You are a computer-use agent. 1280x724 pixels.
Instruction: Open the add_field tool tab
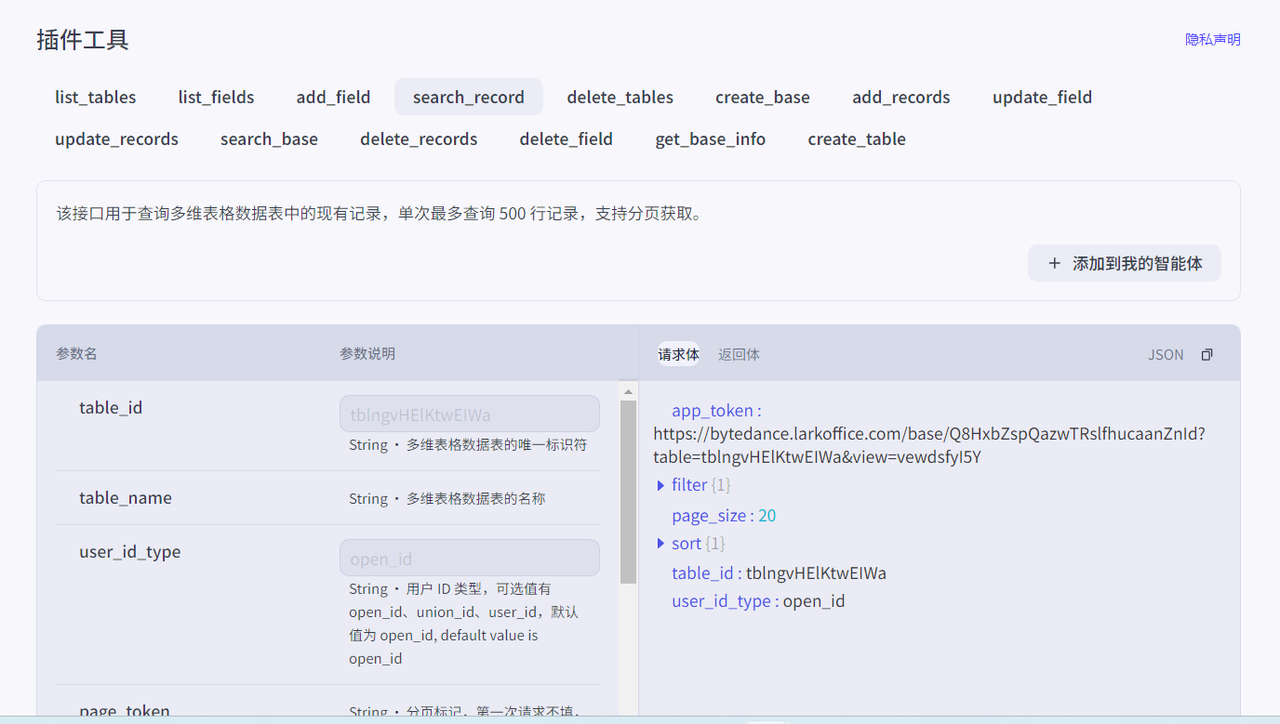pos(333,97)
